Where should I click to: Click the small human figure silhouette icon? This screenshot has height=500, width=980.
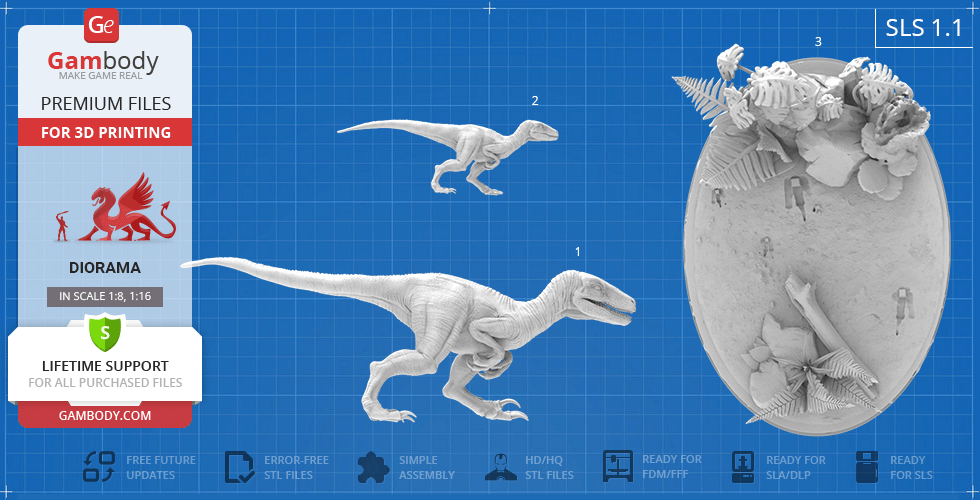63,226
